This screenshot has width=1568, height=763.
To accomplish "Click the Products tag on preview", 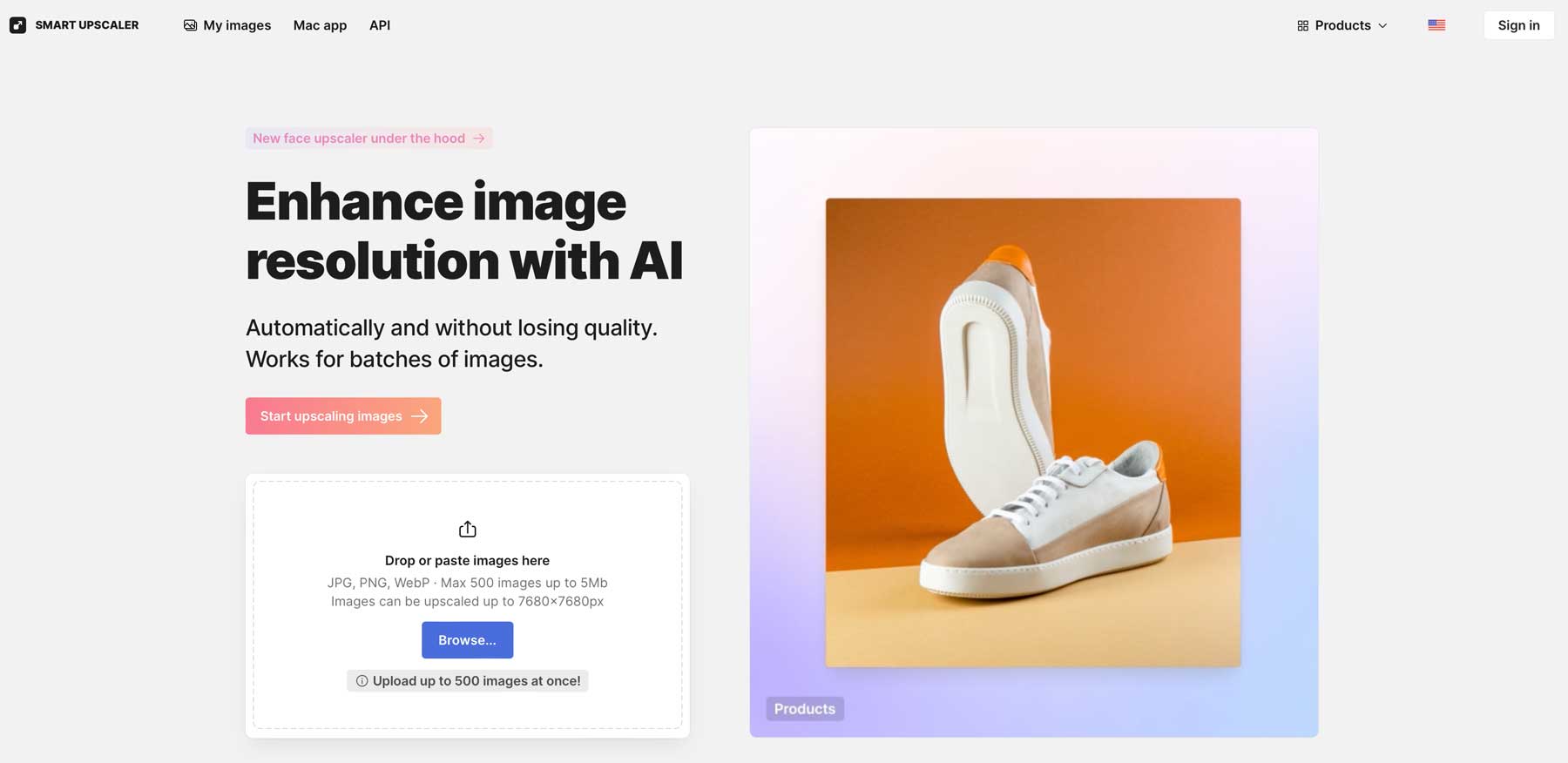I will [805, 709].
